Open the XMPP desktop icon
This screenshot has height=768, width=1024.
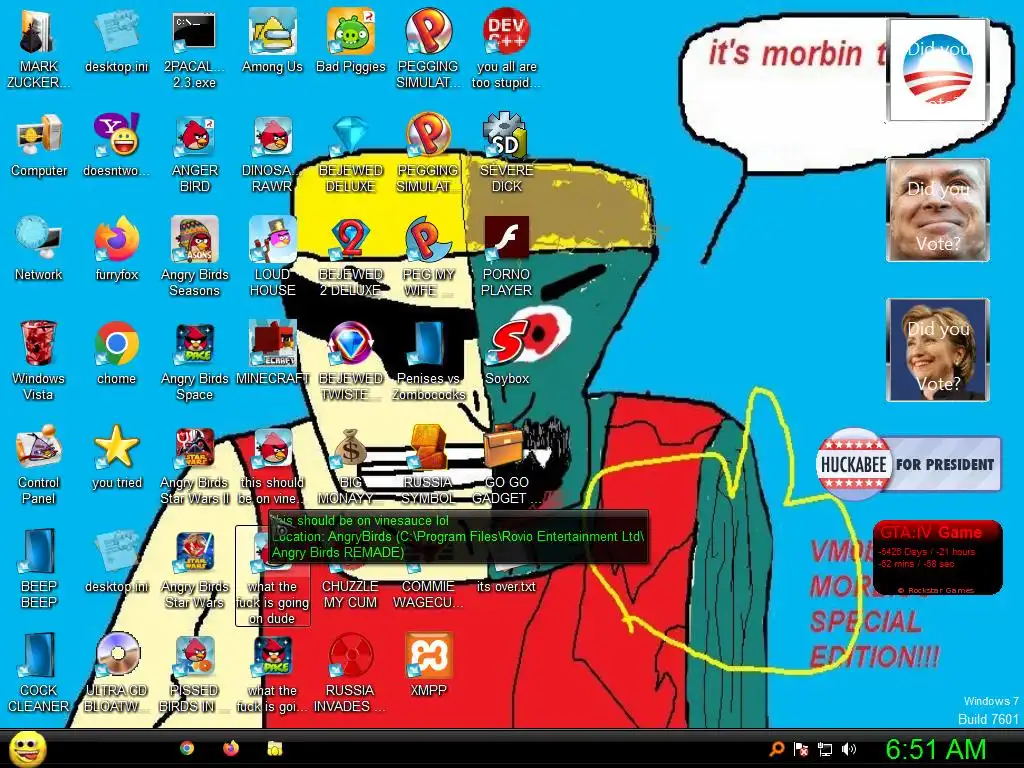[428, 664]
